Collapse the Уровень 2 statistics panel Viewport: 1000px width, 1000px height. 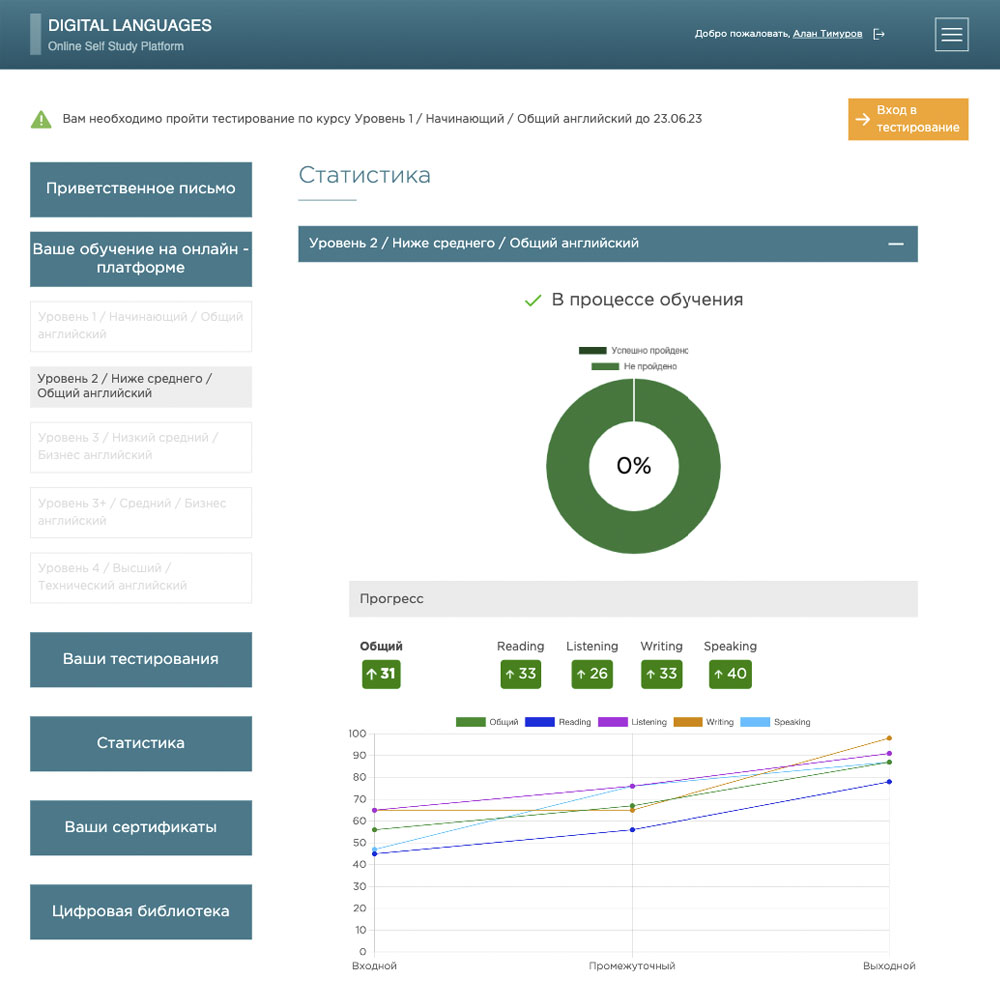coord(896,244)
